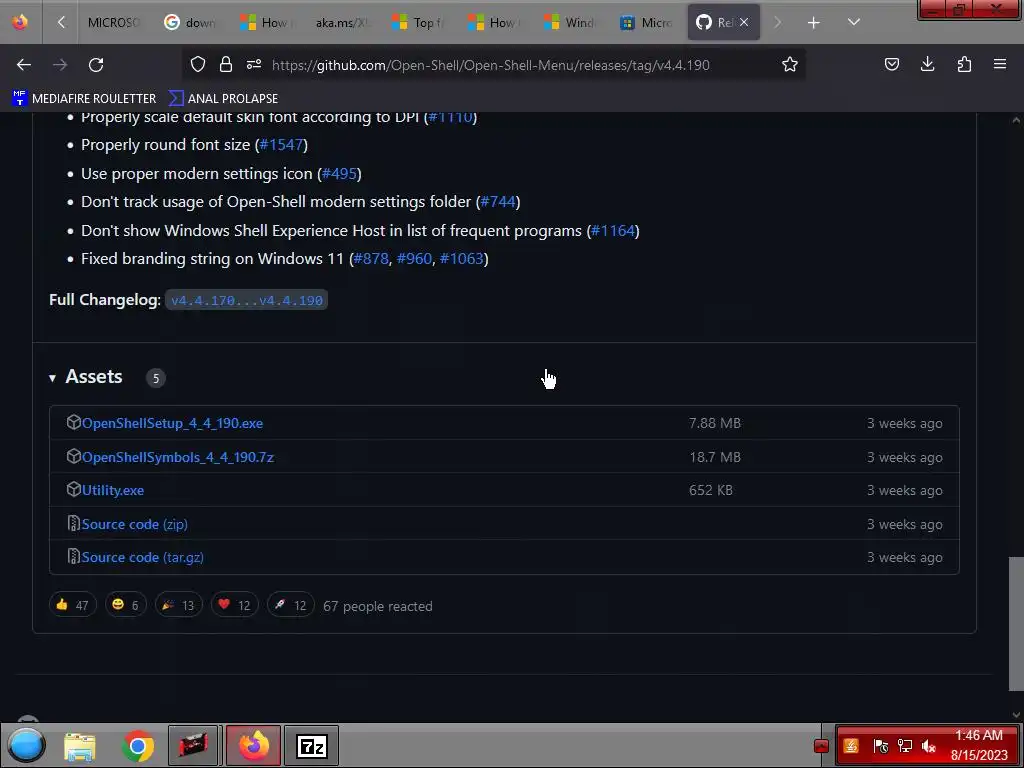The image size is (1024, 768).
Task: Bookmark this page with the star icon
Action: point(790,64)
